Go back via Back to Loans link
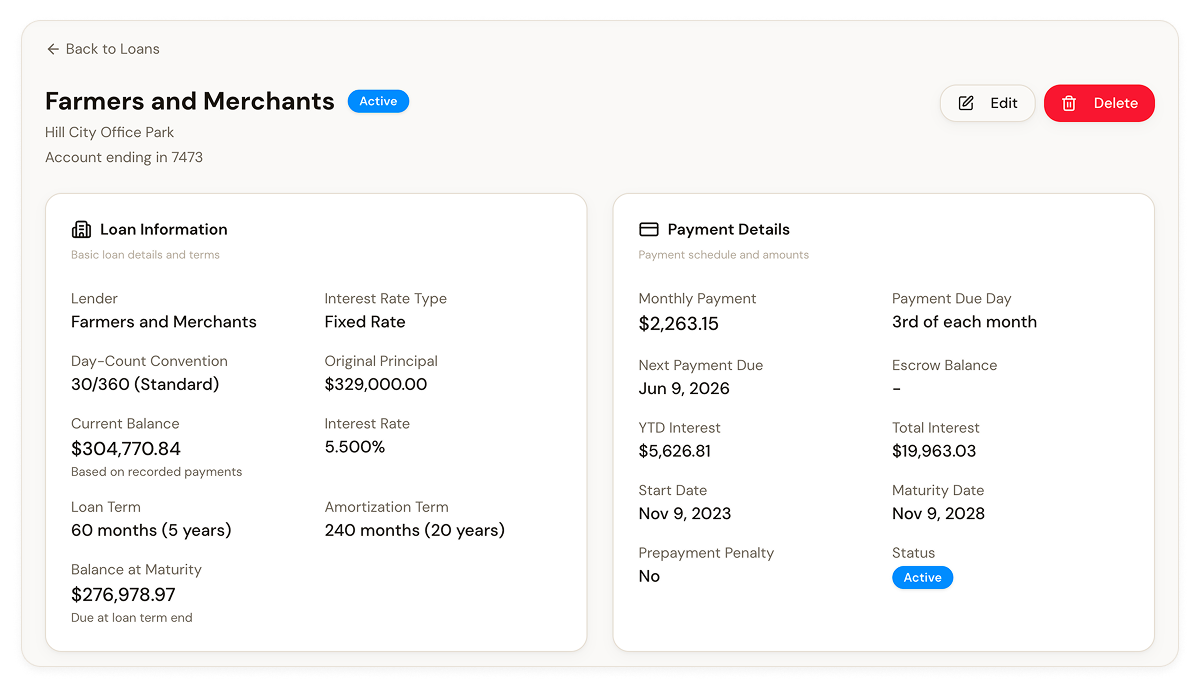The height and width of the screenshot is (687, 1200). (x=103, y=49)
